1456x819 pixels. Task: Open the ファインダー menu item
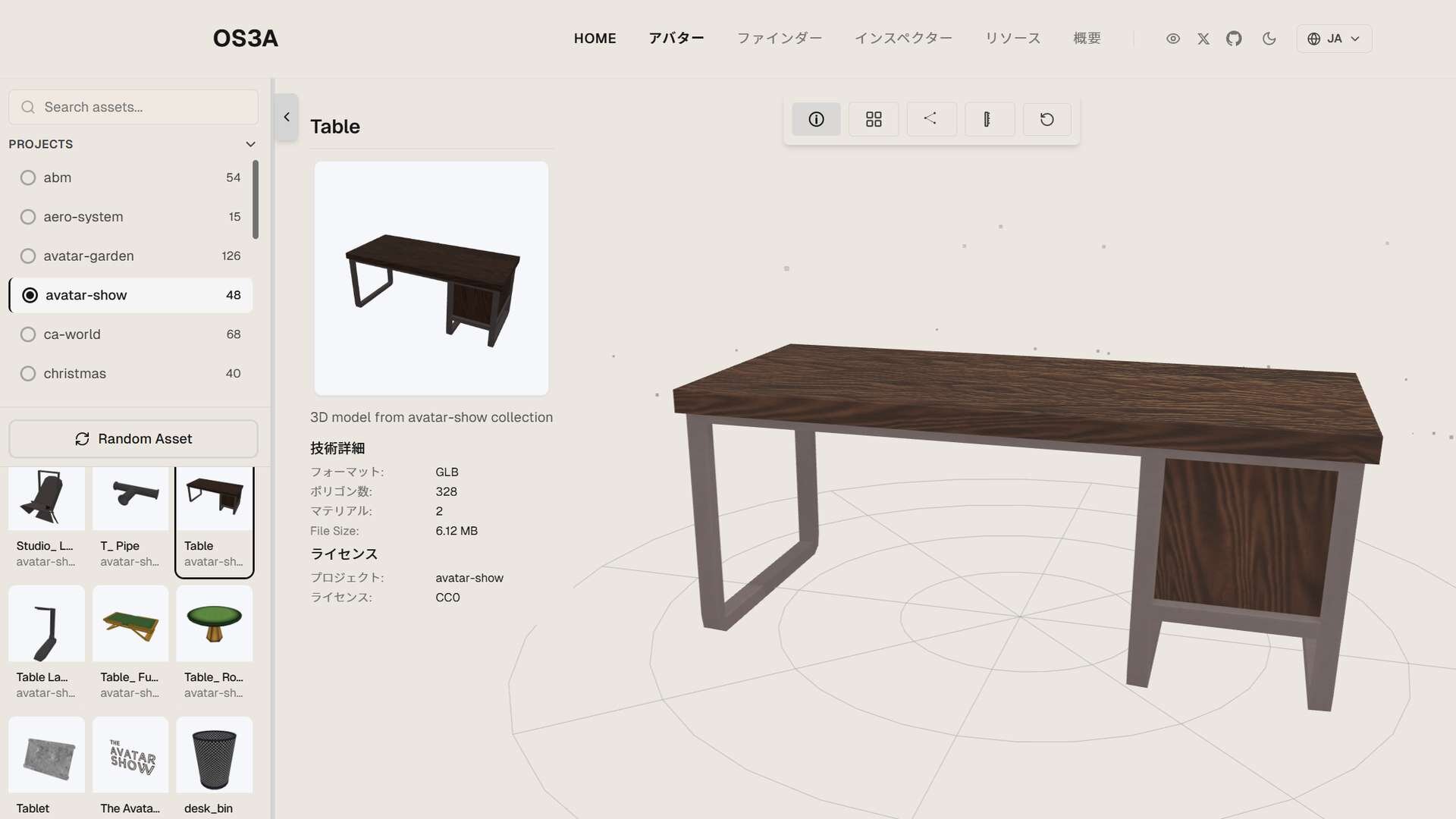[779, 39]
